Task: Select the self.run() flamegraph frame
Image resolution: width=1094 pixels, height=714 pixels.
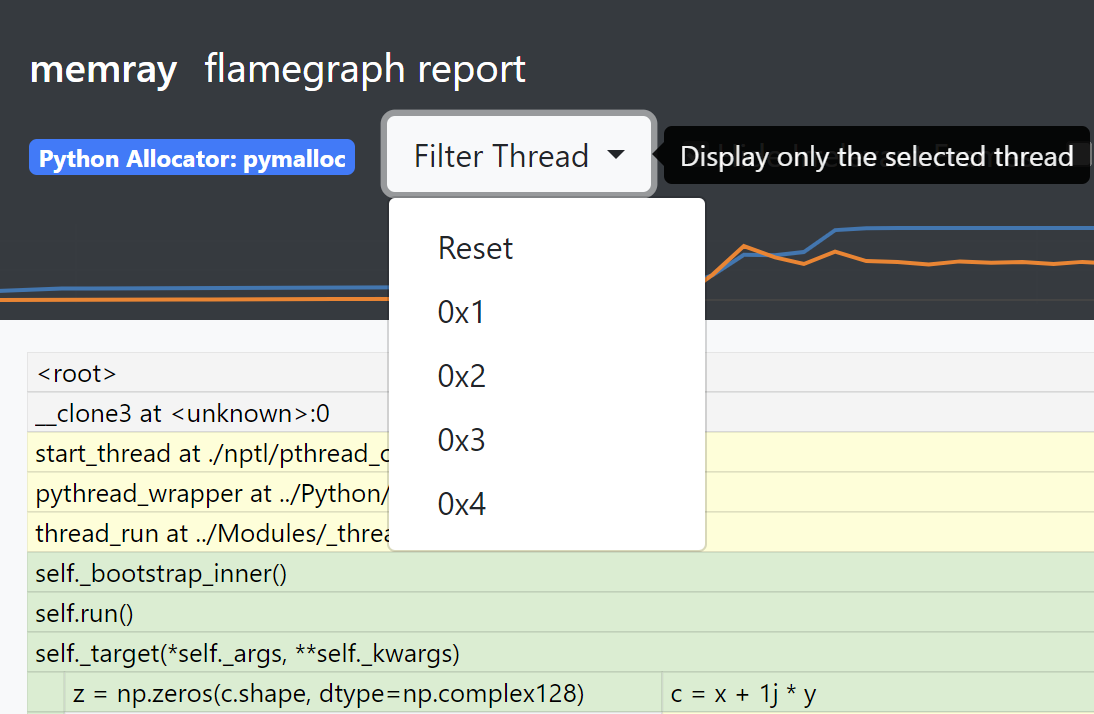Action: pyautogui.click(x=200, y=613)
